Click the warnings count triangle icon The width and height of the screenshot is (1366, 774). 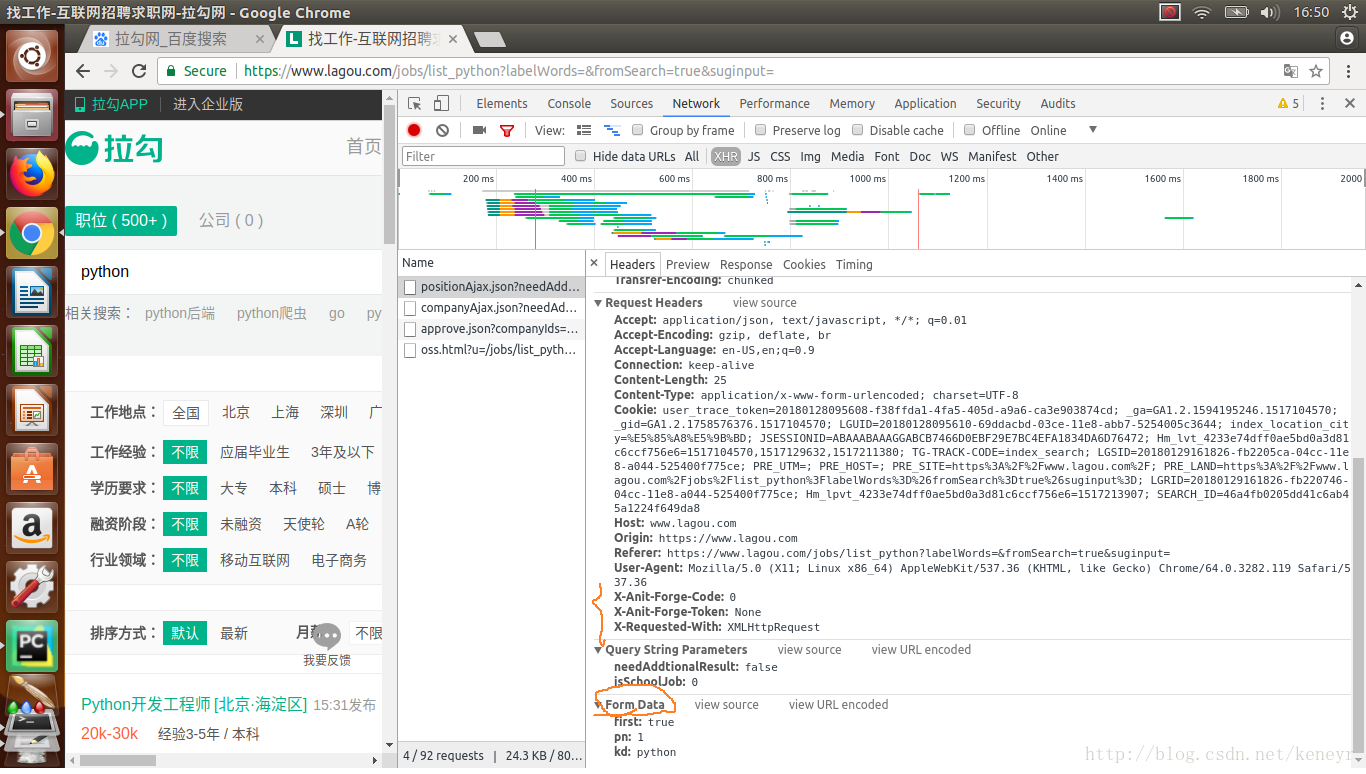pyautogui.click(x=1283, y=104)
